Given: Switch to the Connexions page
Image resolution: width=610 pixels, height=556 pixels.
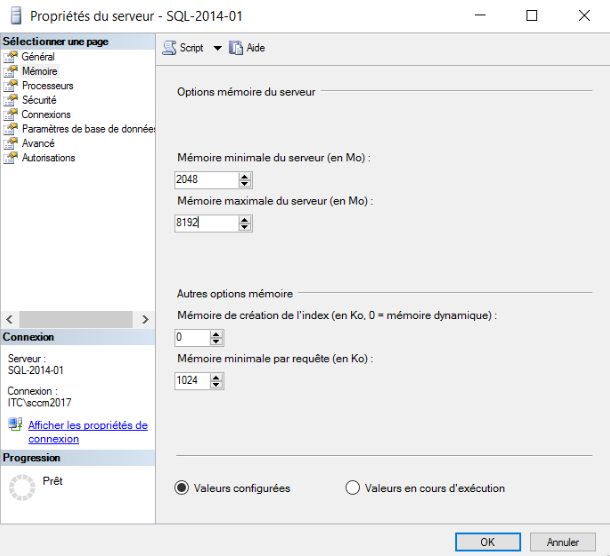Looking at the screenshot, I should click(x=46, y=114).
